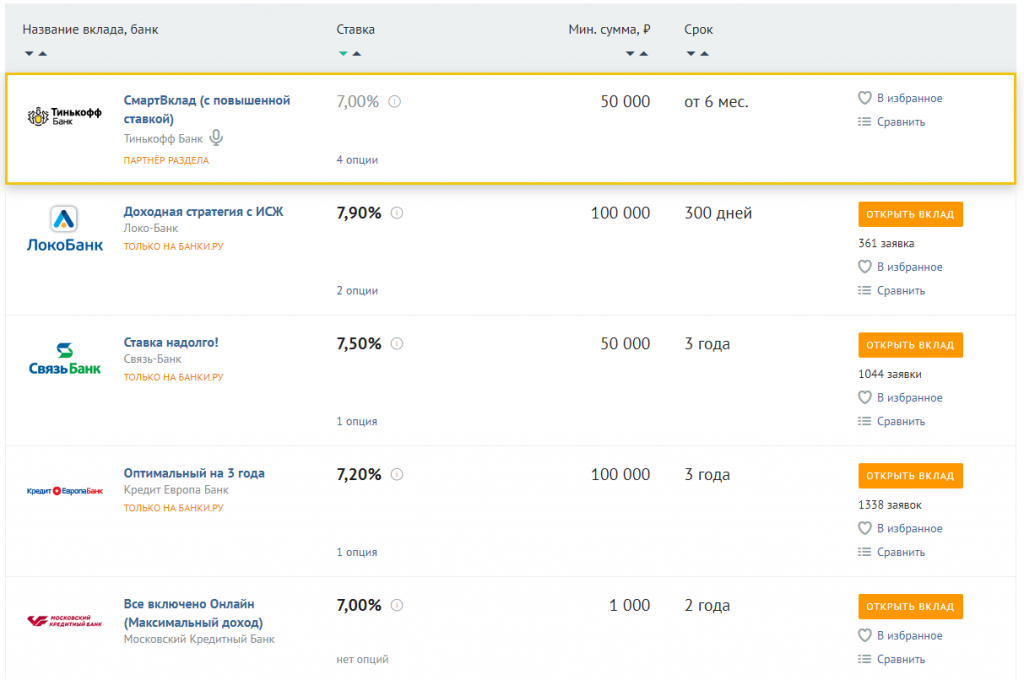This screenshot has width=1024, height=680.
Task: Add Московский Кредитный deposit to favorites heart
Action: (864, 635)
